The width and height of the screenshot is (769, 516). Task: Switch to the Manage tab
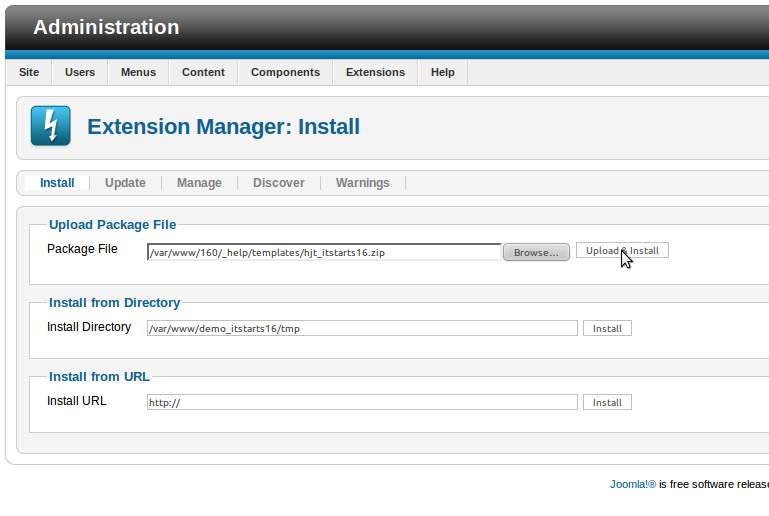coord(199,183)
